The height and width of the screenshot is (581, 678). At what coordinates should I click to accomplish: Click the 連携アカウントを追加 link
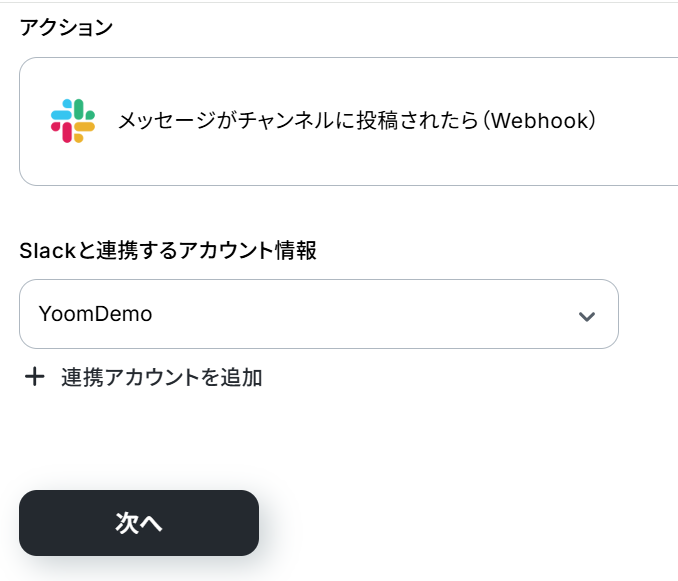pyautogui.click(x=162, y=377)
